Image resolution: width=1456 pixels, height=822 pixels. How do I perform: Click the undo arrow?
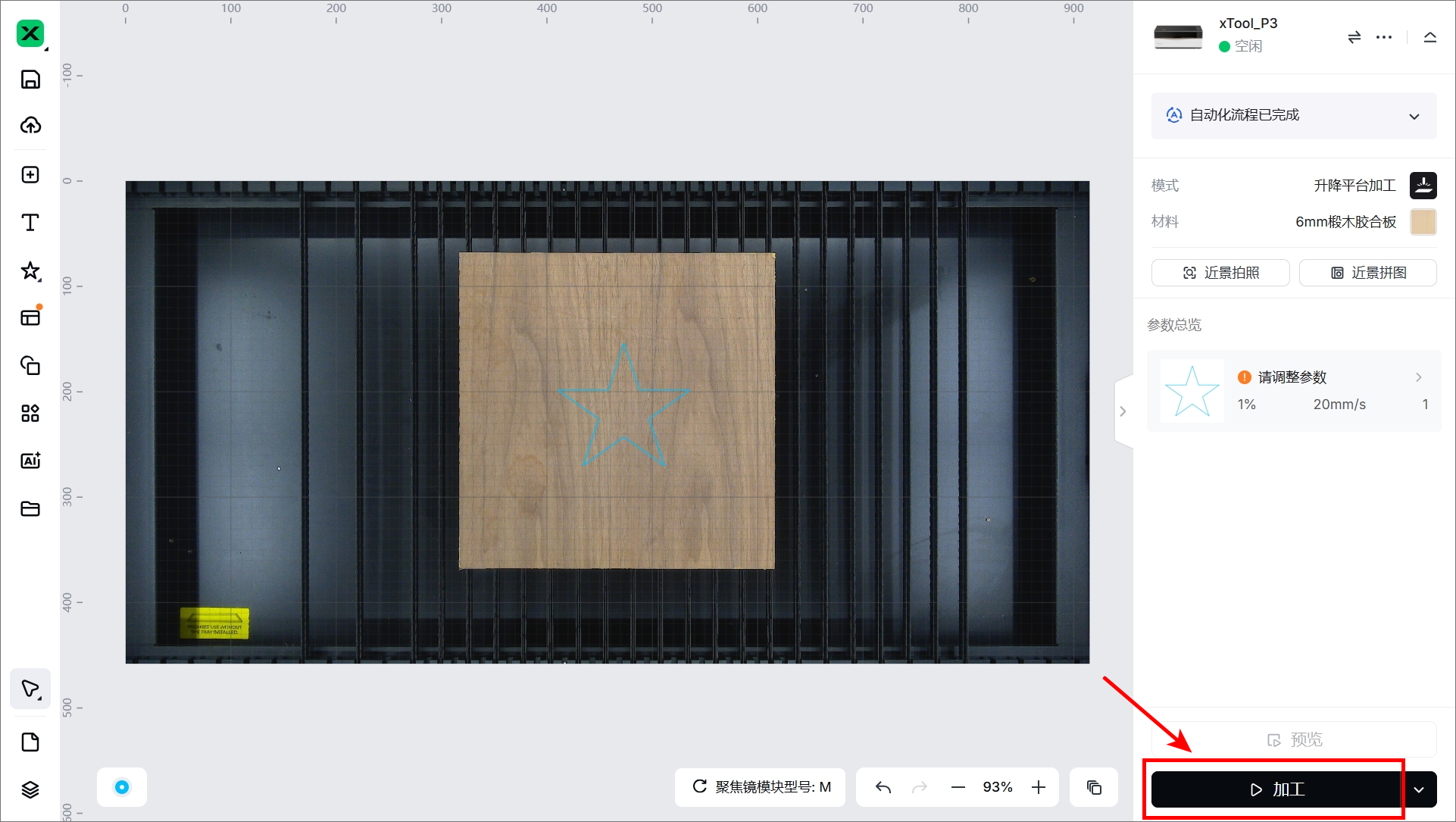(x=883, y=787)
